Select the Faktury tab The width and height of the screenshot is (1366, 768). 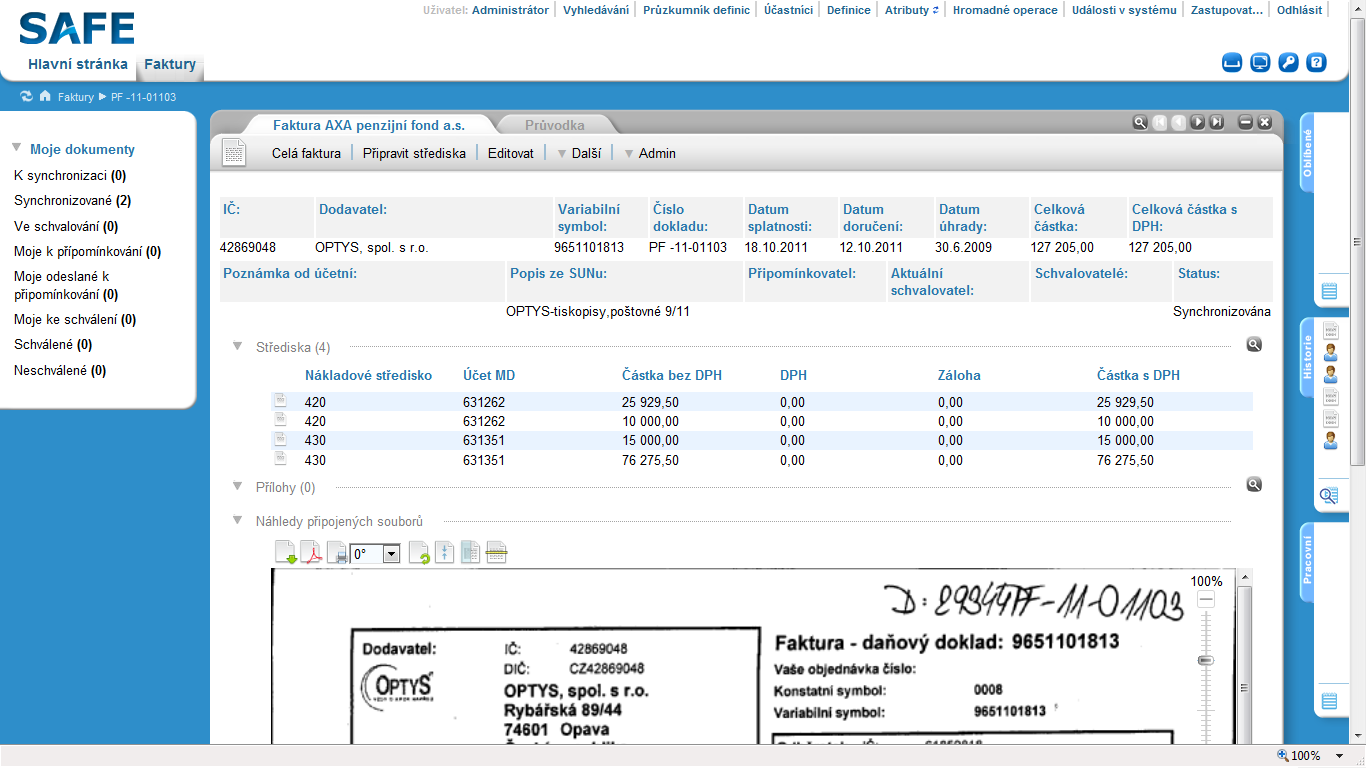coord(170,64)
